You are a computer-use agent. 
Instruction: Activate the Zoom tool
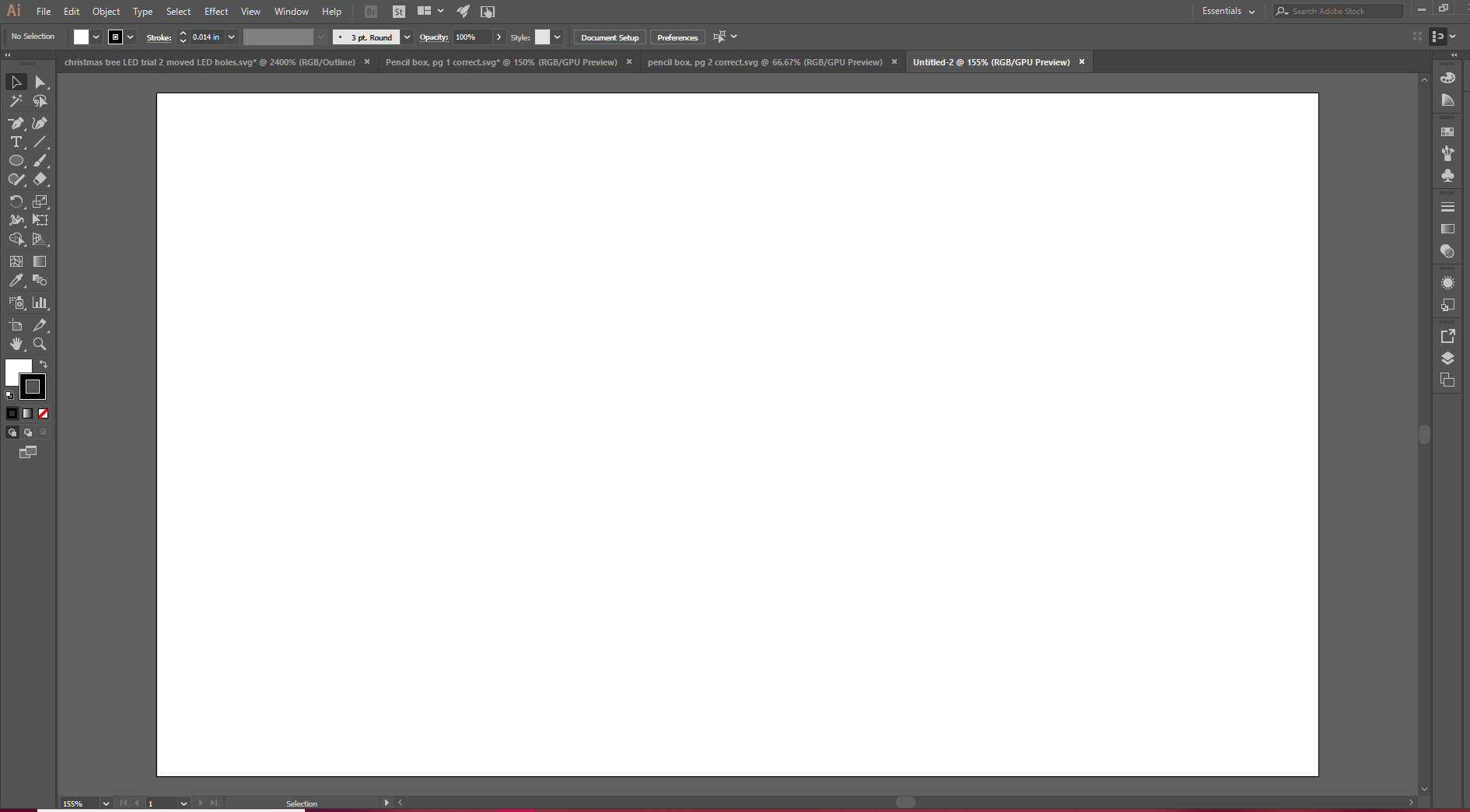click(40, 344)
